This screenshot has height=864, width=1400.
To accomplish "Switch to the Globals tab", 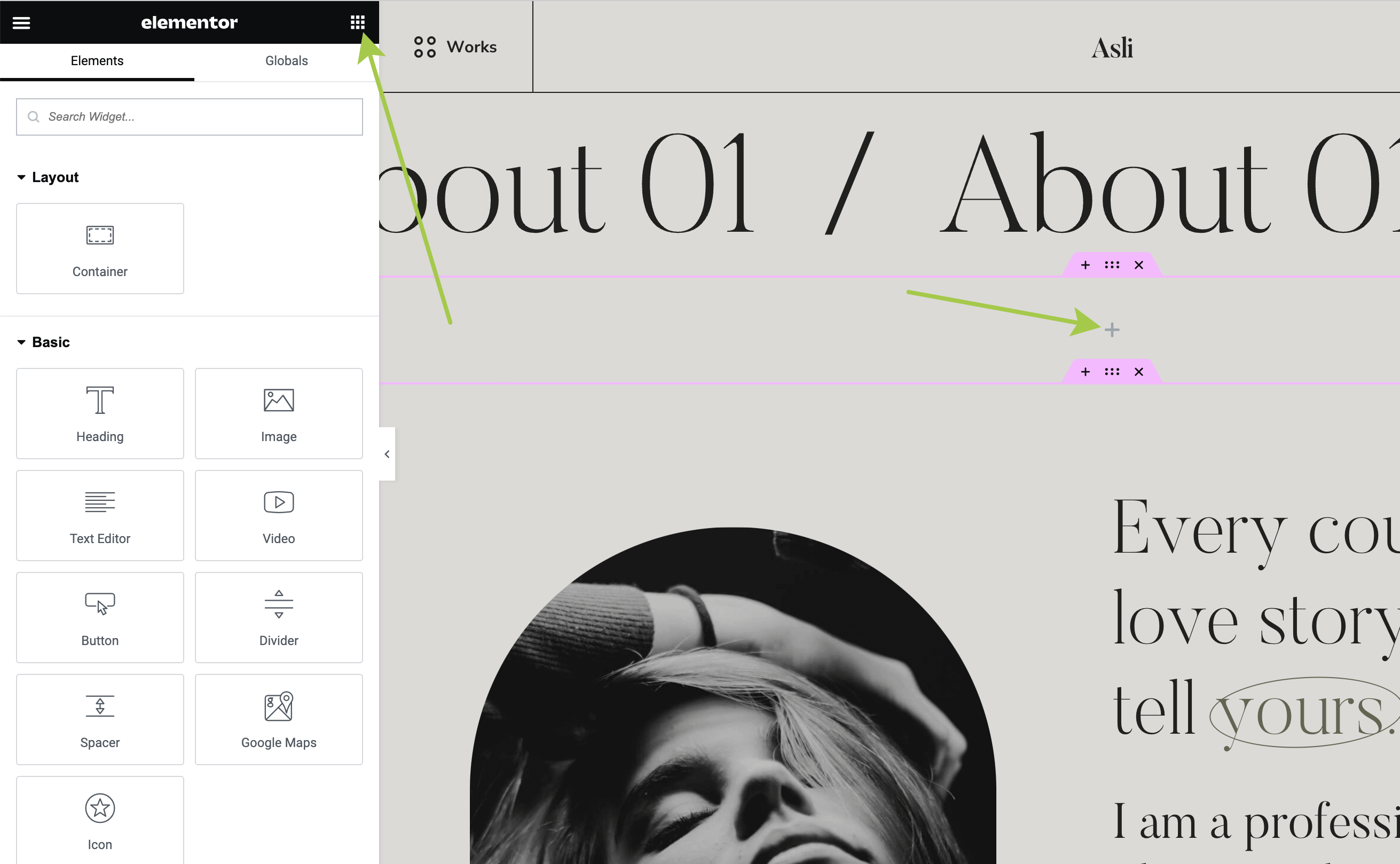I will [286, 60].
